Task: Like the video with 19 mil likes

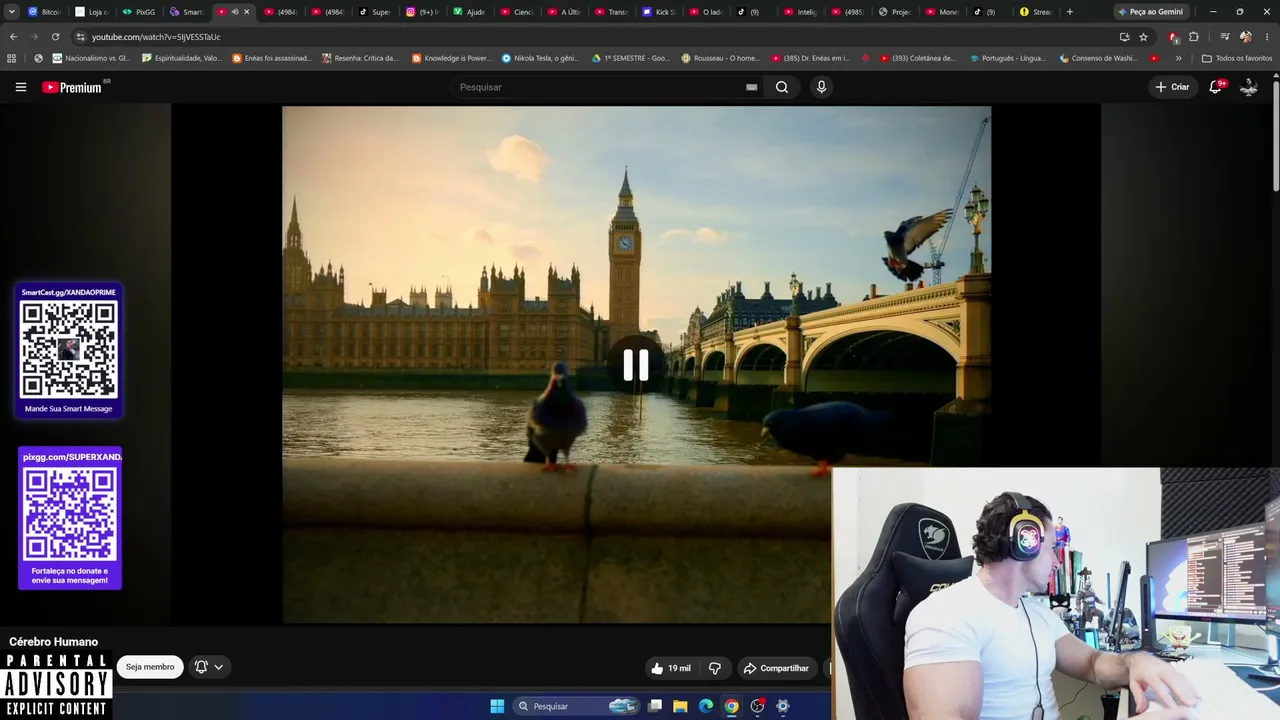Action: point(670,668)
